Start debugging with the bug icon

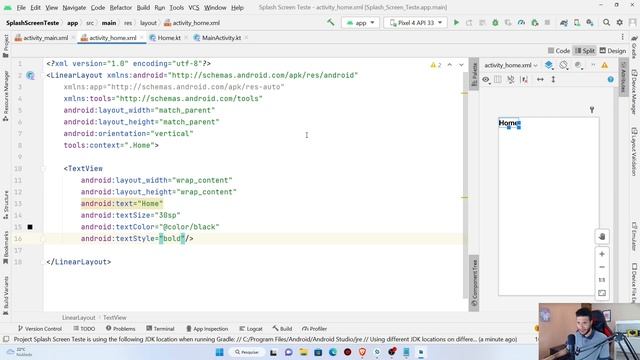pos(495,23)
